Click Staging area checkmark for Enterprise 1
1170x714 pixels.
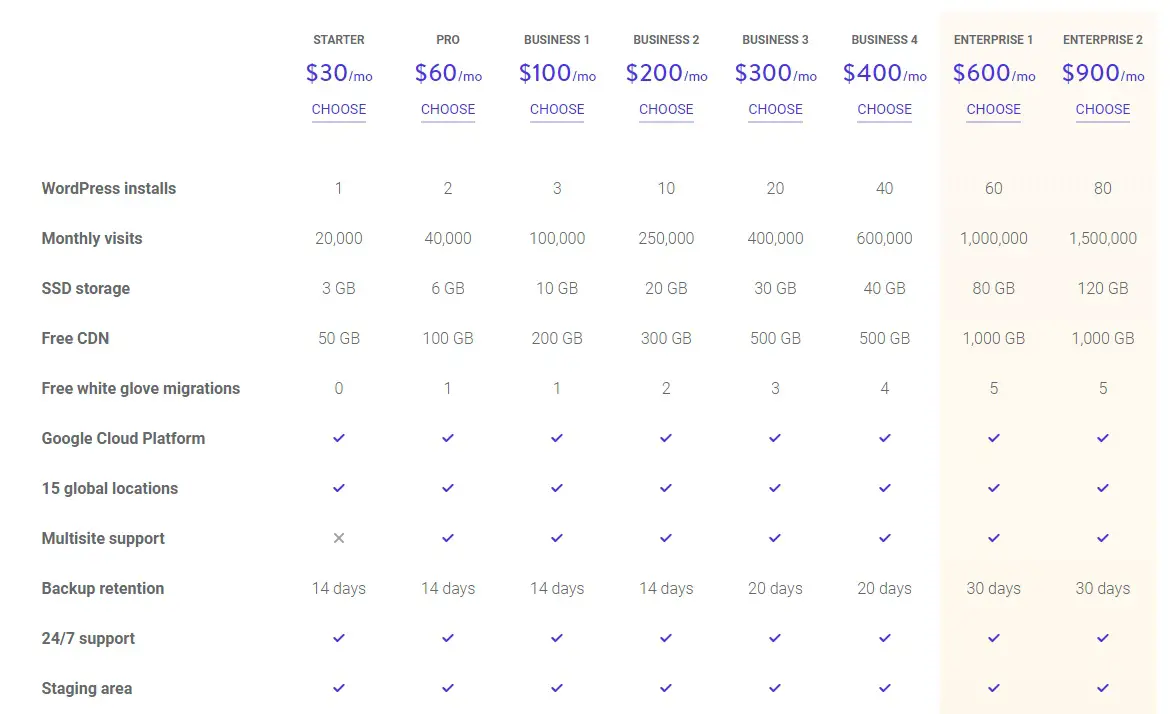click(993, 688)
